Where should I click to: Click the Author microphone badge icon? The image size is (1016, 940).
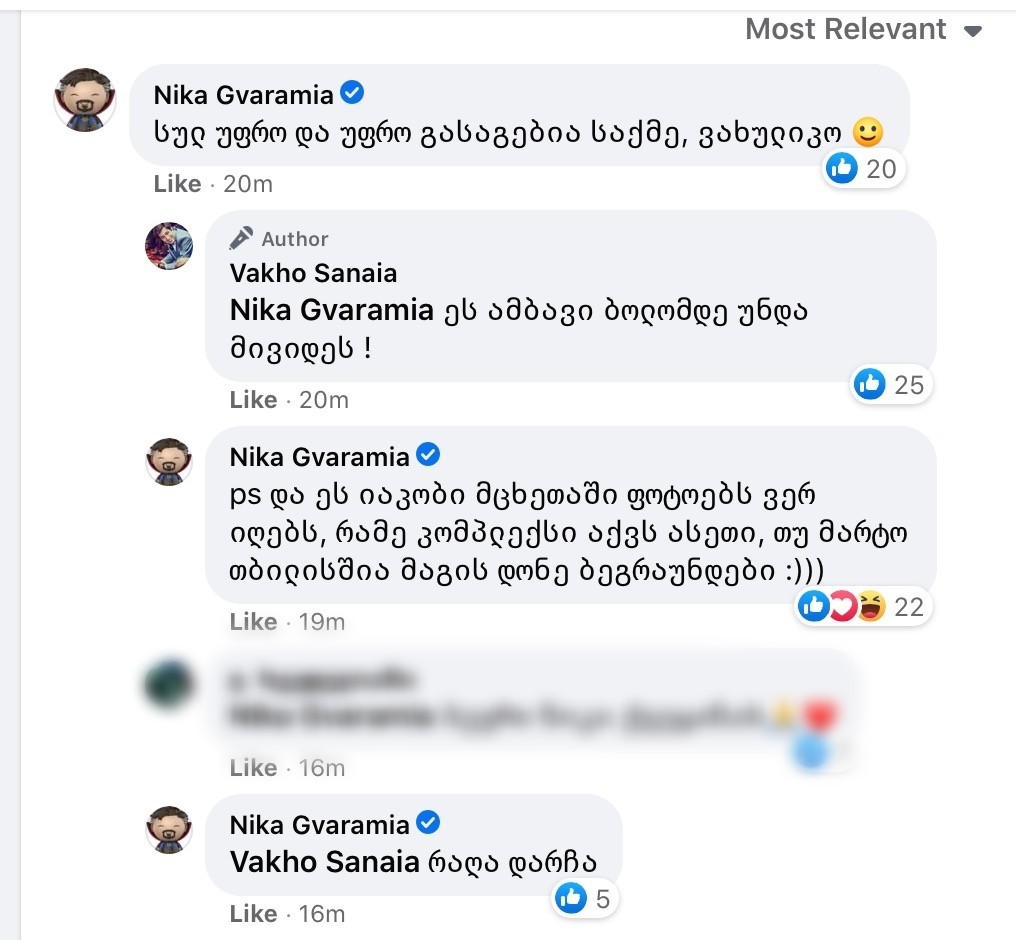tap(241, 238)
